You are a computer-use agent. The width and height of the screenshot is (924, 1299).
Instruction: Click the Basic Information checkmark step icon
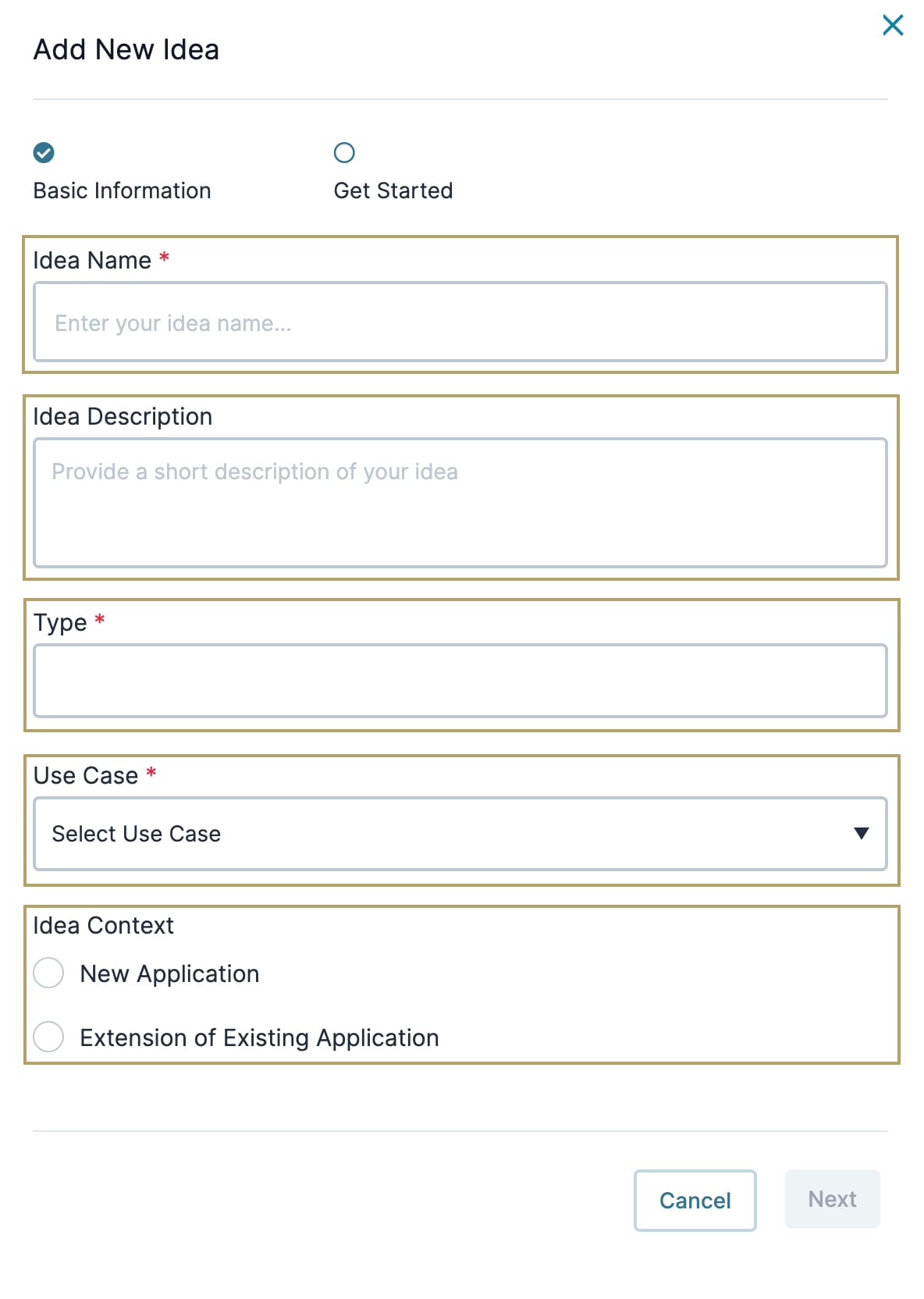pos(44,152)
